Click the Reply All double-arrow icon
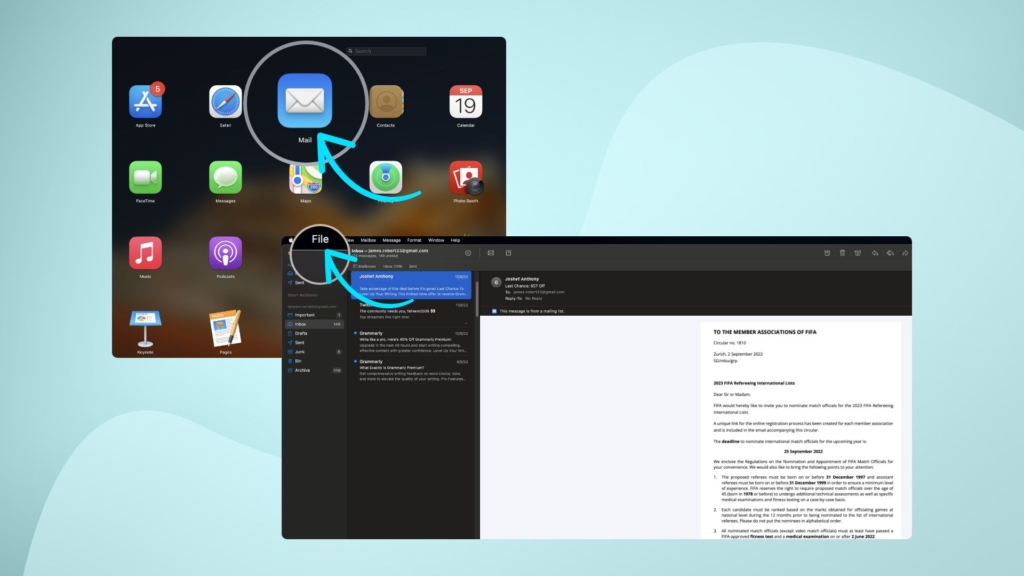Viewport: 1024px width, 576px height. pyautogui.click(x=890, y=253)
